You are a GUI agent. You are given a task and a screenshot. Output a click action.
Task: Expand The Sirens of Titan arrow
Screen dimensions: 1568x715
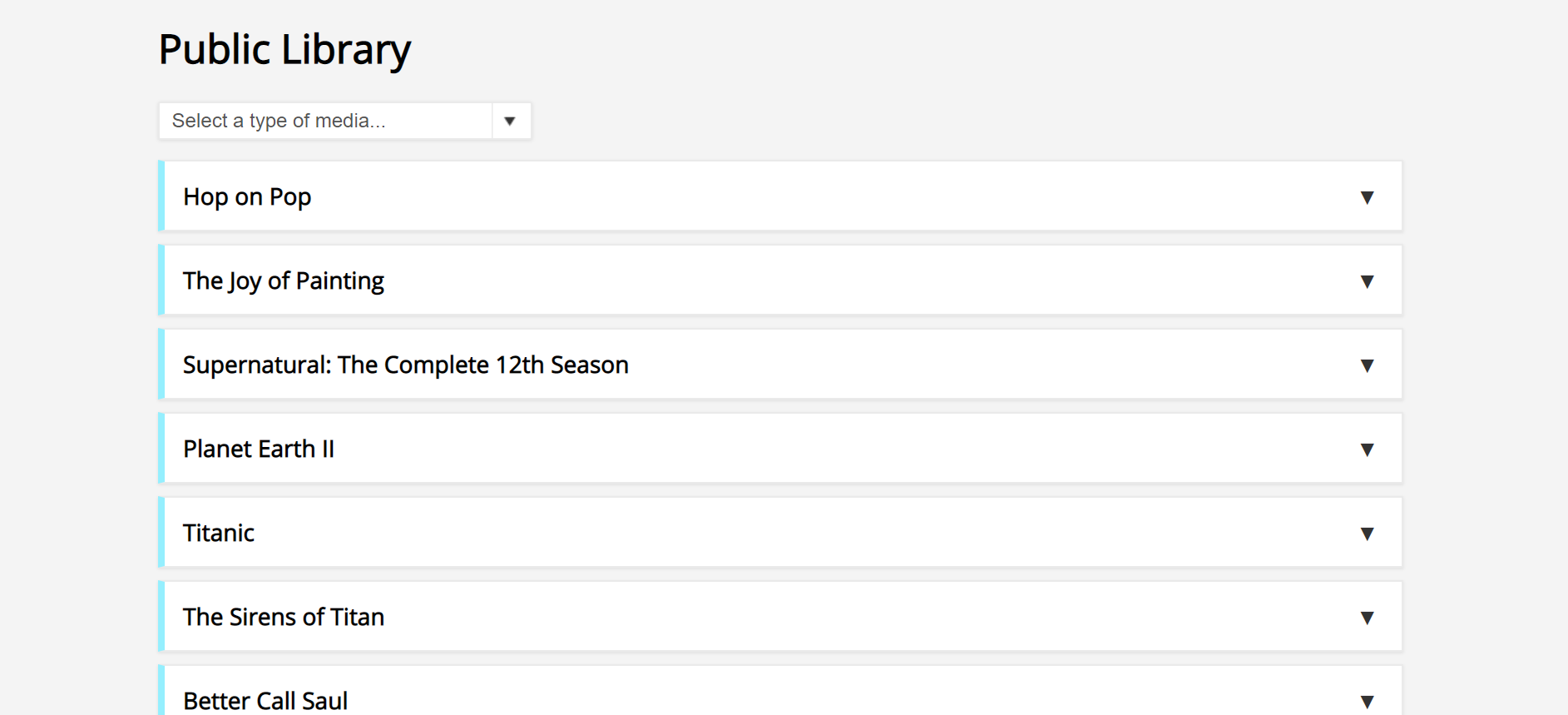(1367, 618)
